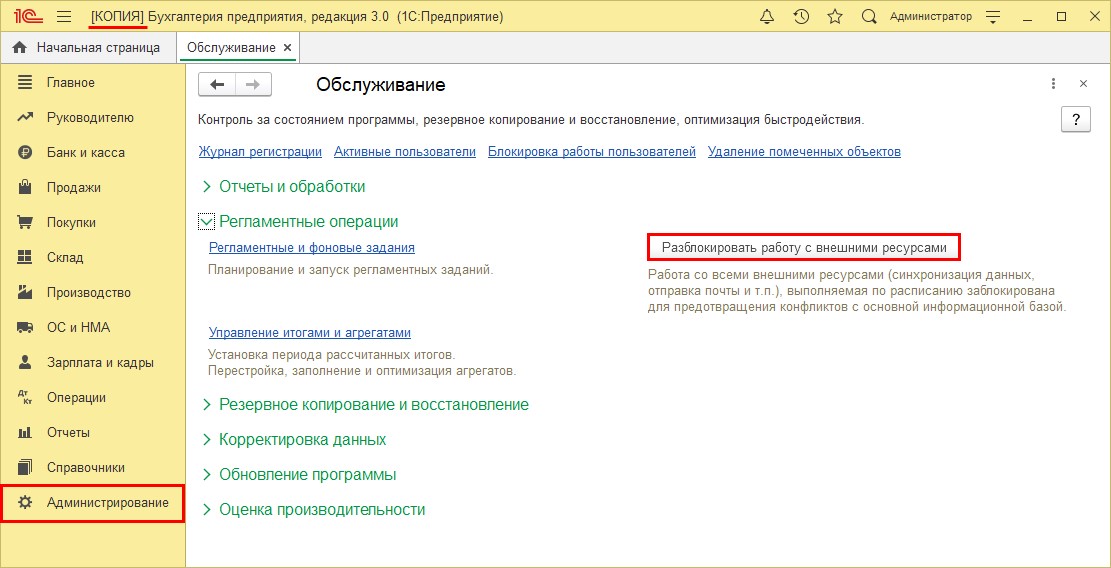Viewport: 1111px width, 568px height.
Task: Expand the Отчеты и обработки section
Action: [x=207, y=186]
